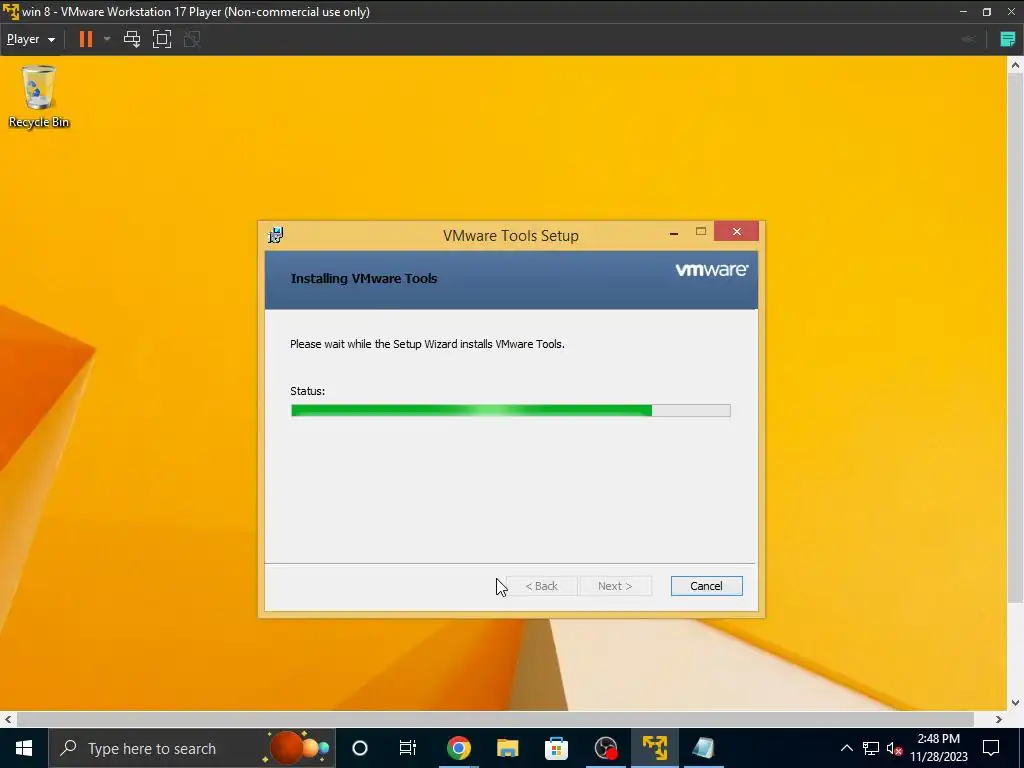Cancel the VMware Tools installation

point(706,586)
